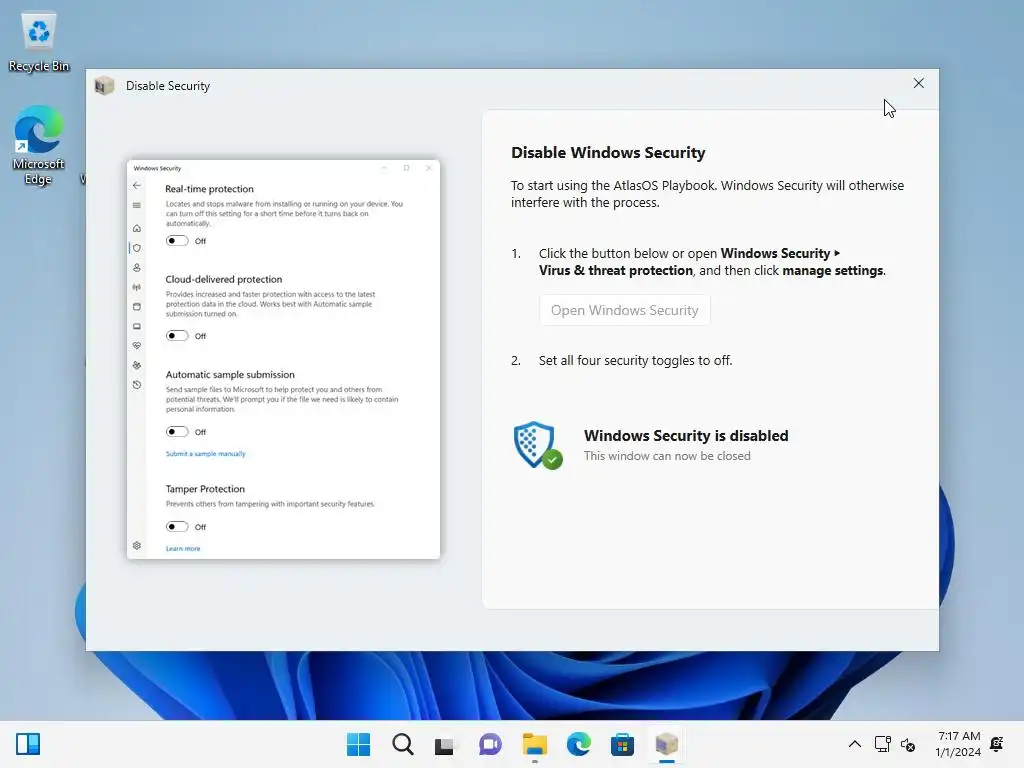Click the Learn more link in the preview
The height and width of the screenshot is (768, 1024).
[183, 549]
